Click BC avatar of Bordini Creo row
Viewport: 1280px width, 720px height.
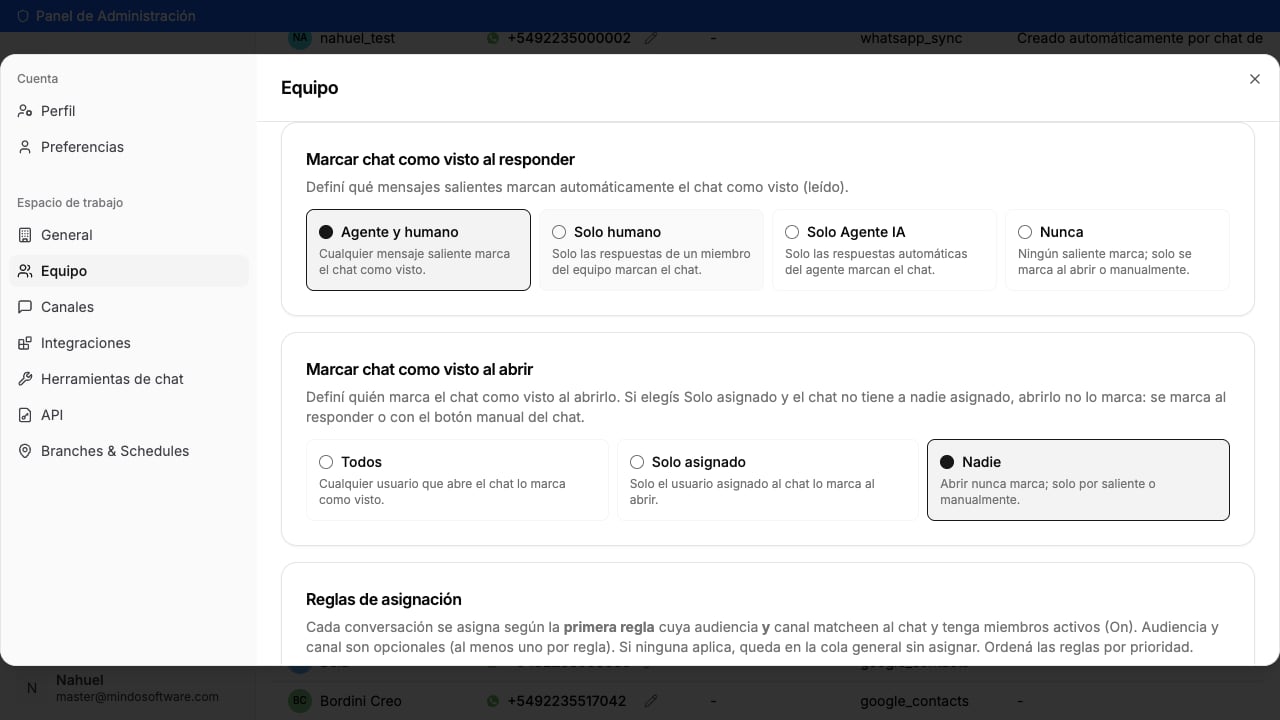pyautogui.click(x=299, y=701)
